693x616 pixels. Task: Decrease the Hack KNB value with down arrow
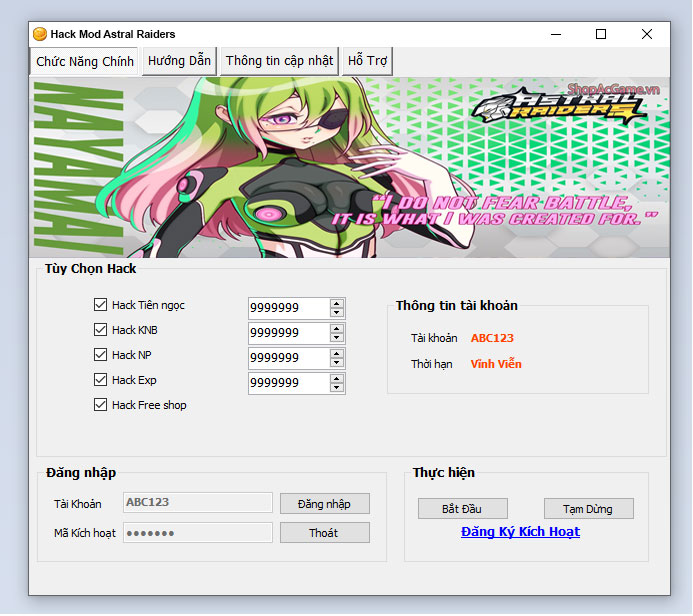click(x=337, y=337)
